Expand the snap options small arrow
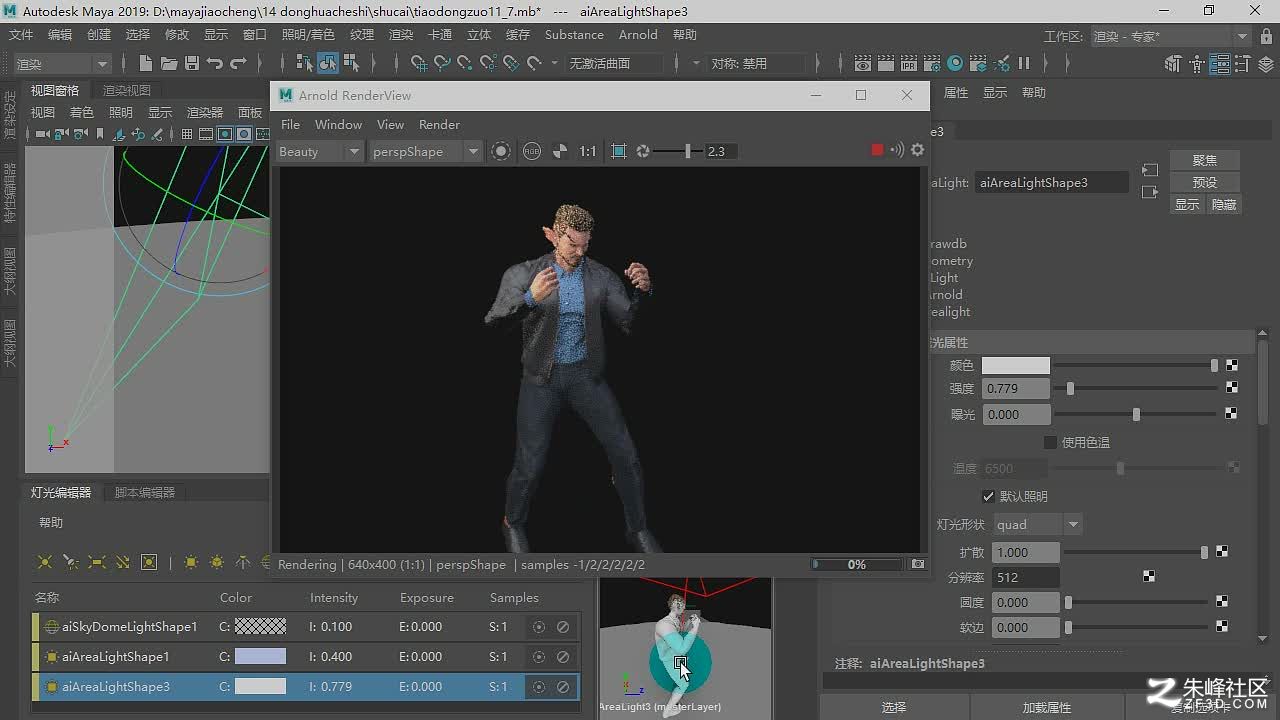This screenshot has width=1280, height=720. pyautogui.click(x=556, y=63)
